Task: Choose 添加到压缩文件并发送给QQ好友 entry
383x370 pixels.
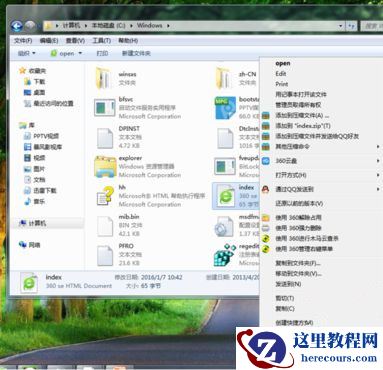Action: [x=317, y=136]
